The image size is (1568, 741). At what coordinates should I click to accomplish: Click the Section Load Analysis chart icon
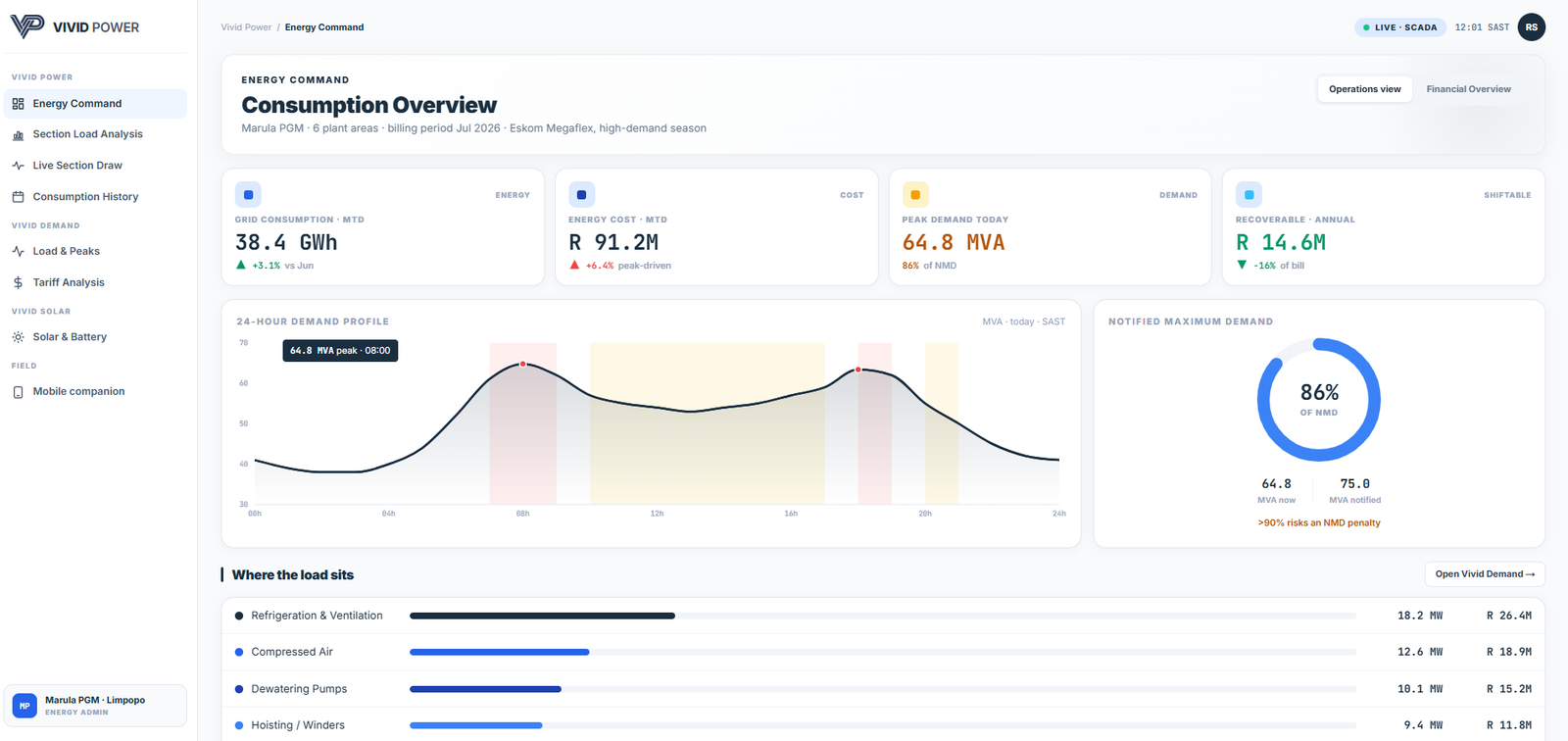[x=18, y=135]
